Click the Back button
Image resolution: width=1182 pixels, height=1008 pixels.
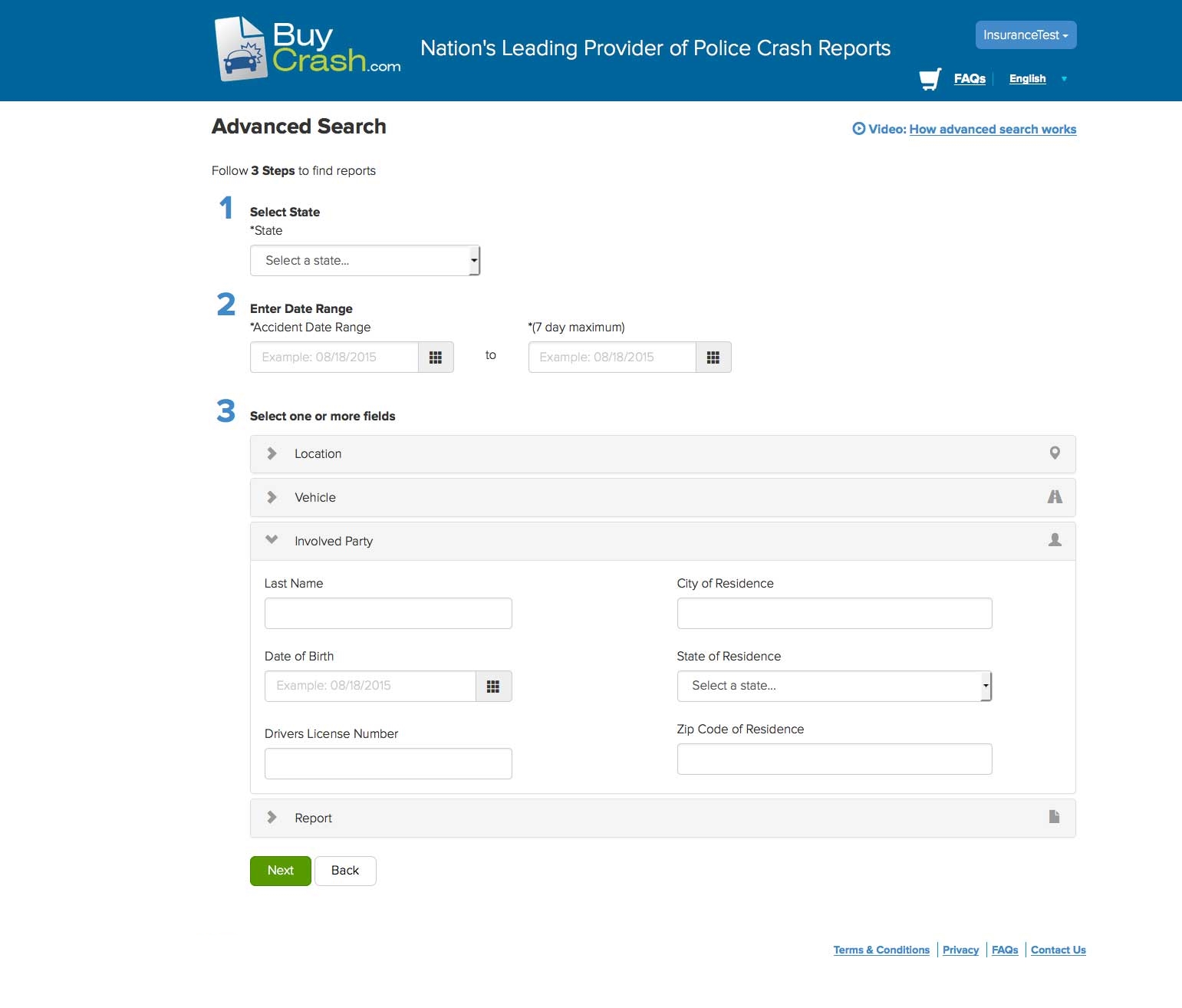point(345,871)
